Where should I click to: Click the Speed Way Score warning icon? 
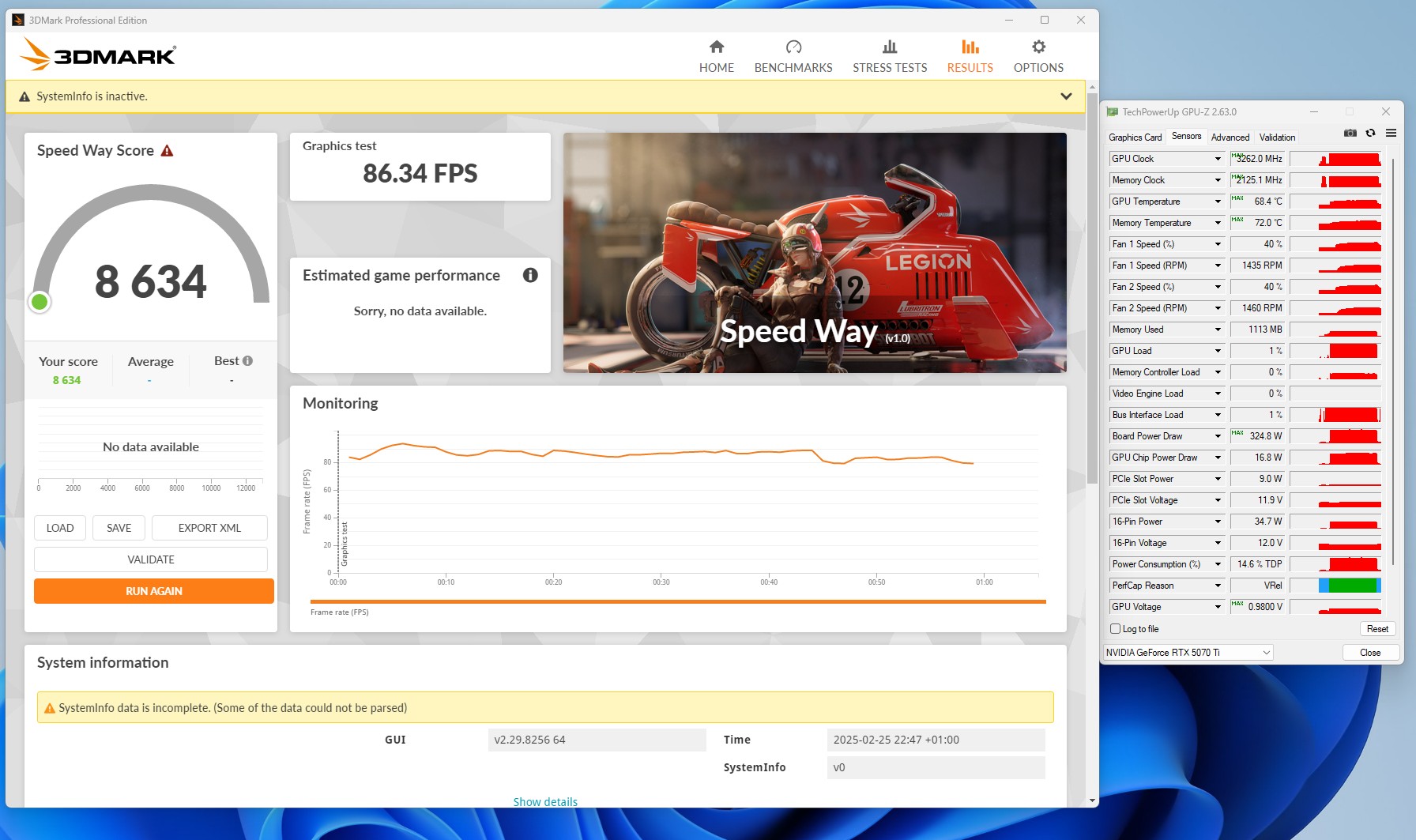pos(167,150)
